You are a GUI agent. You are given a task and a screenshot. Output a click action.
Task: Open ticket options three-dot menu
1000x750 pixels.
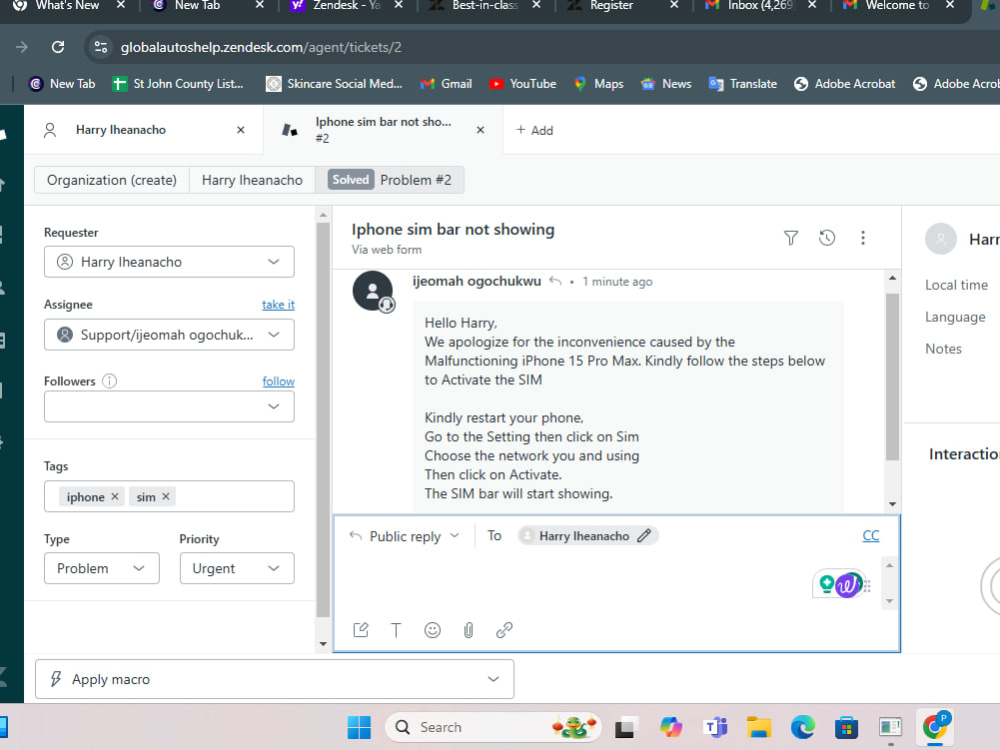coord(863,238)
